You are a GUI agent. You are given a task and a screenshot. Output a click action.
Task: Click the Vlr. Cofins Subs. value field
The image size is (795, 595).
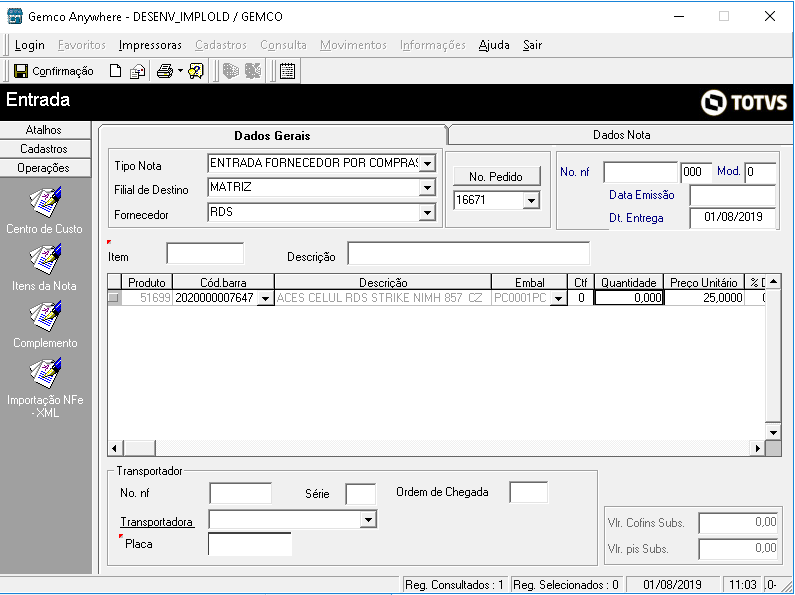point(738,523)
